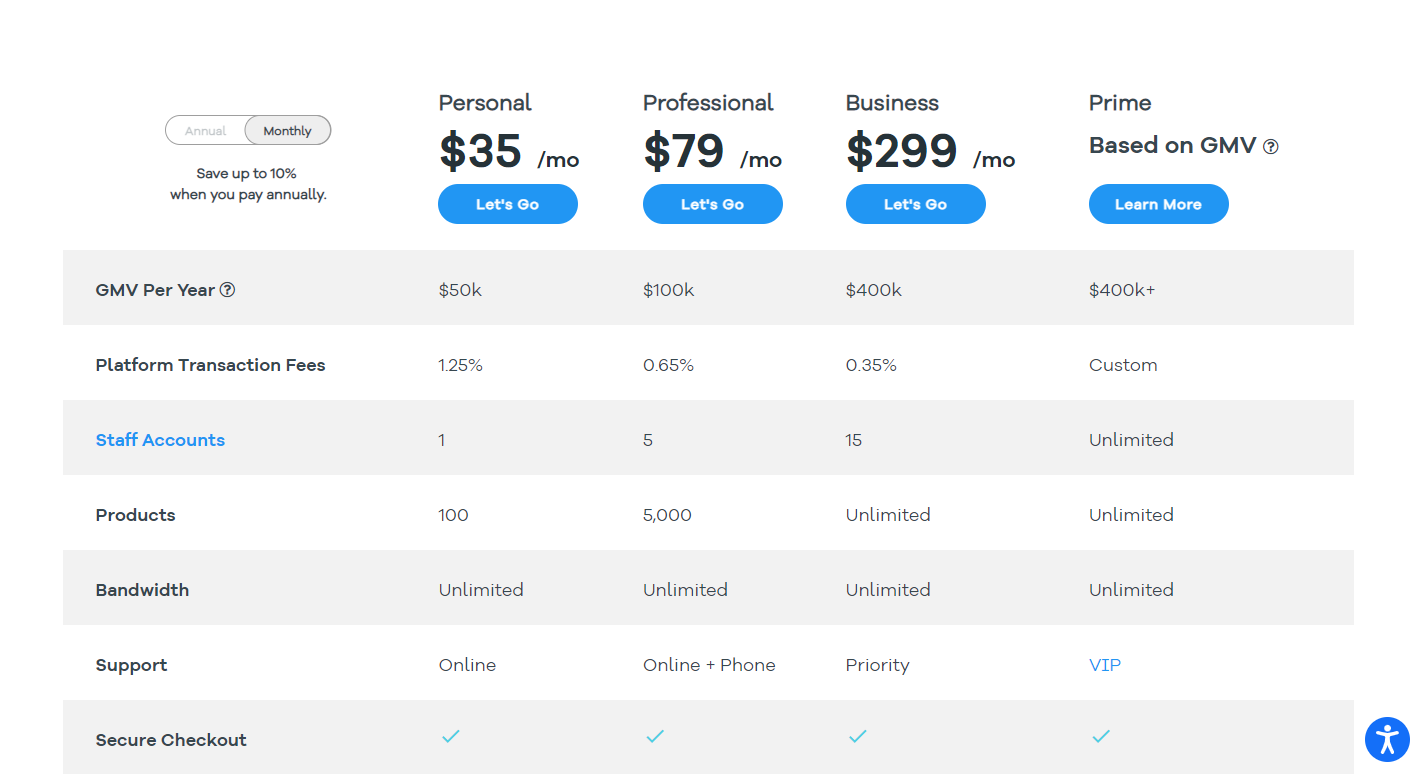The width and height of the screenshot is (1428, 774).
Task: Click the Prime plan heading
Action: 1120,103
